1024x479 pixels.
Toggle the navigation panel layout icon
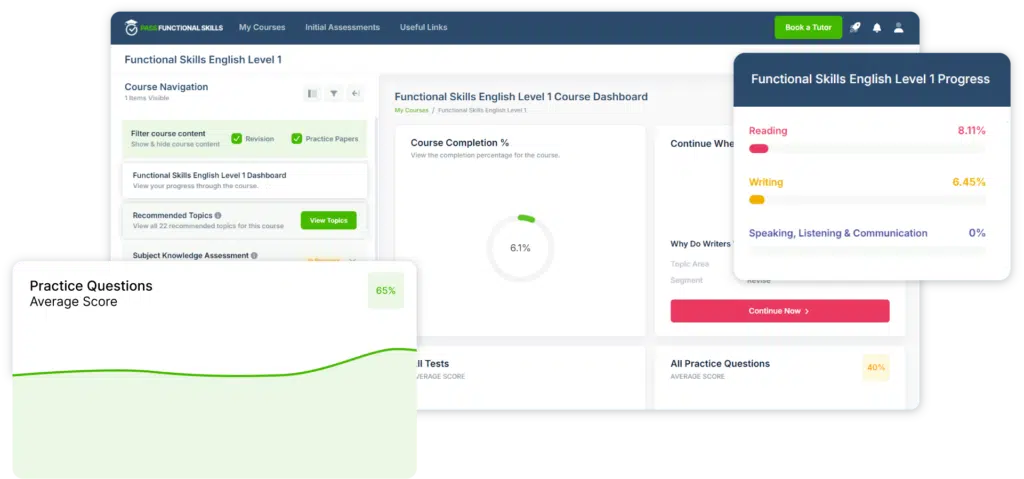click(312, 93)
